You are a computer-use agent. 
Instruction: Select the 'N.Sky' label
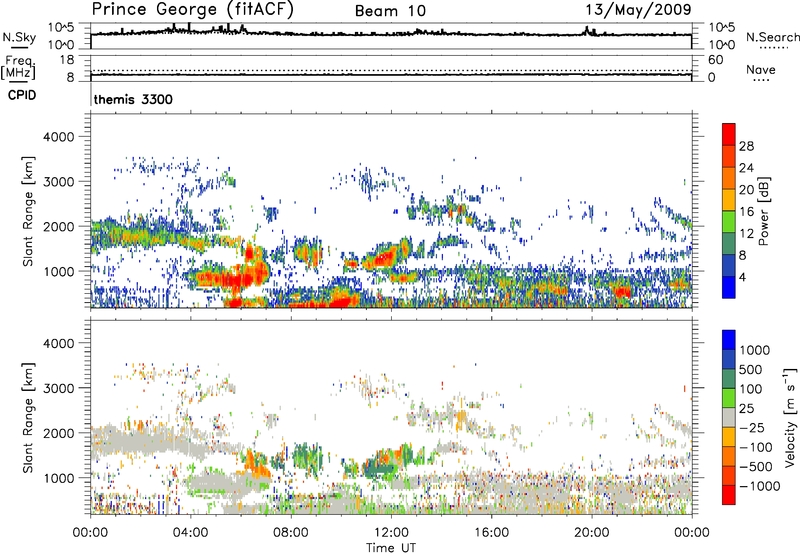pos(19,37)
